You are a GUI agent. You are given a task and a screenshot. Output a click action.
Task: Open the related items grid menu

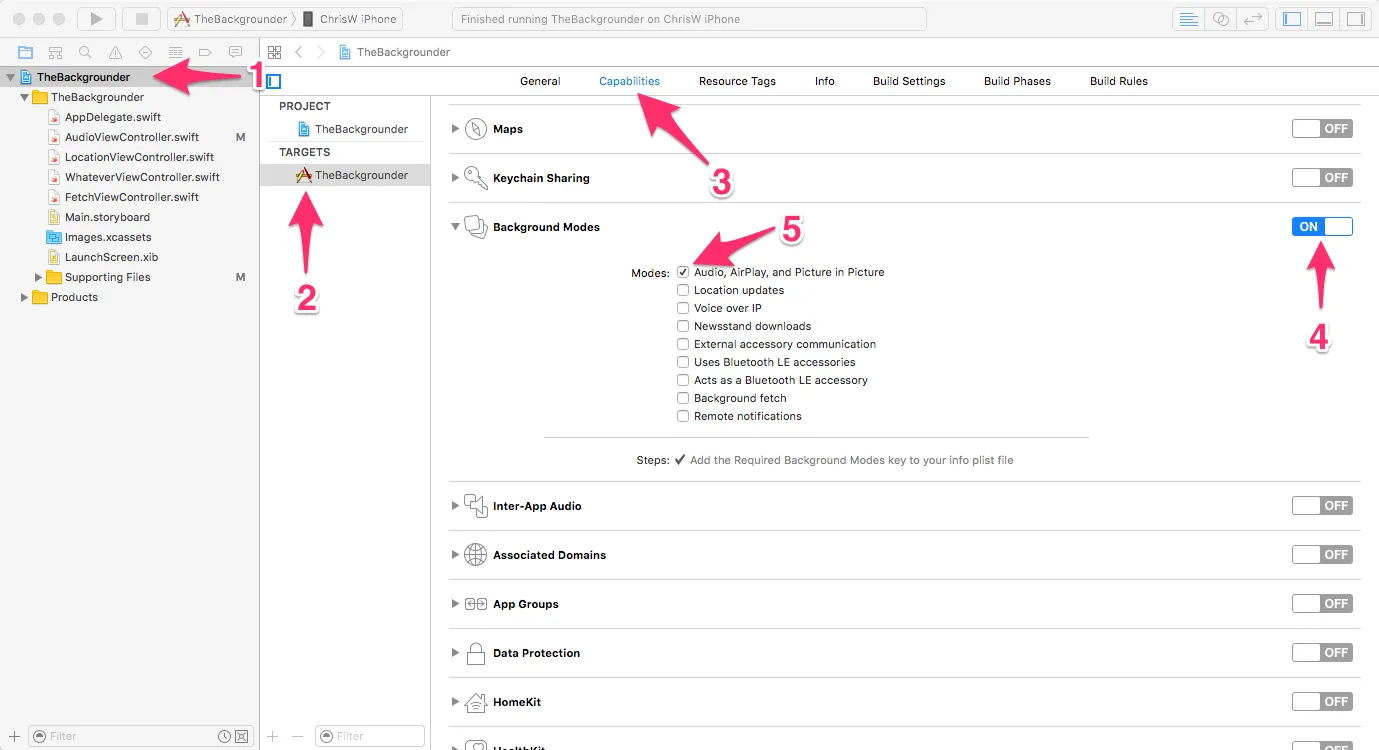[275, 52]
